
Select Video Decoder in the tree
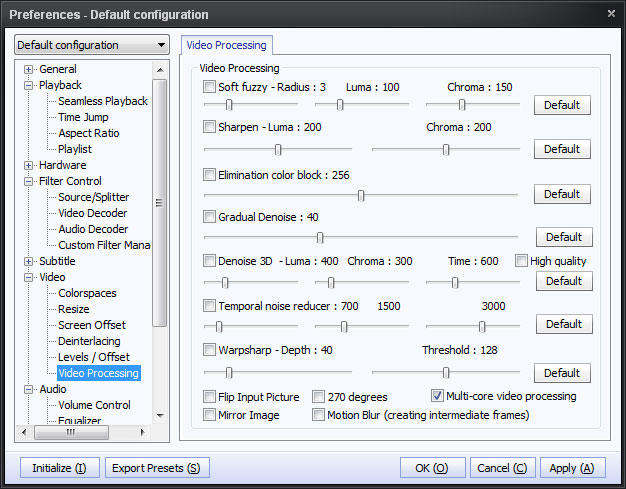click(93, 213)
